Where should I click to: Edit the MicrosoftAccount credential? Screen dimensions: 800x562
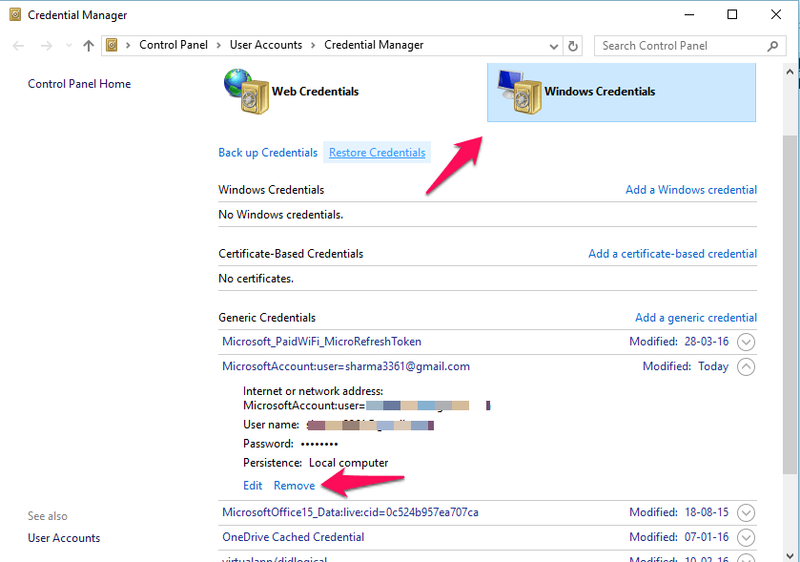[253, 486]
